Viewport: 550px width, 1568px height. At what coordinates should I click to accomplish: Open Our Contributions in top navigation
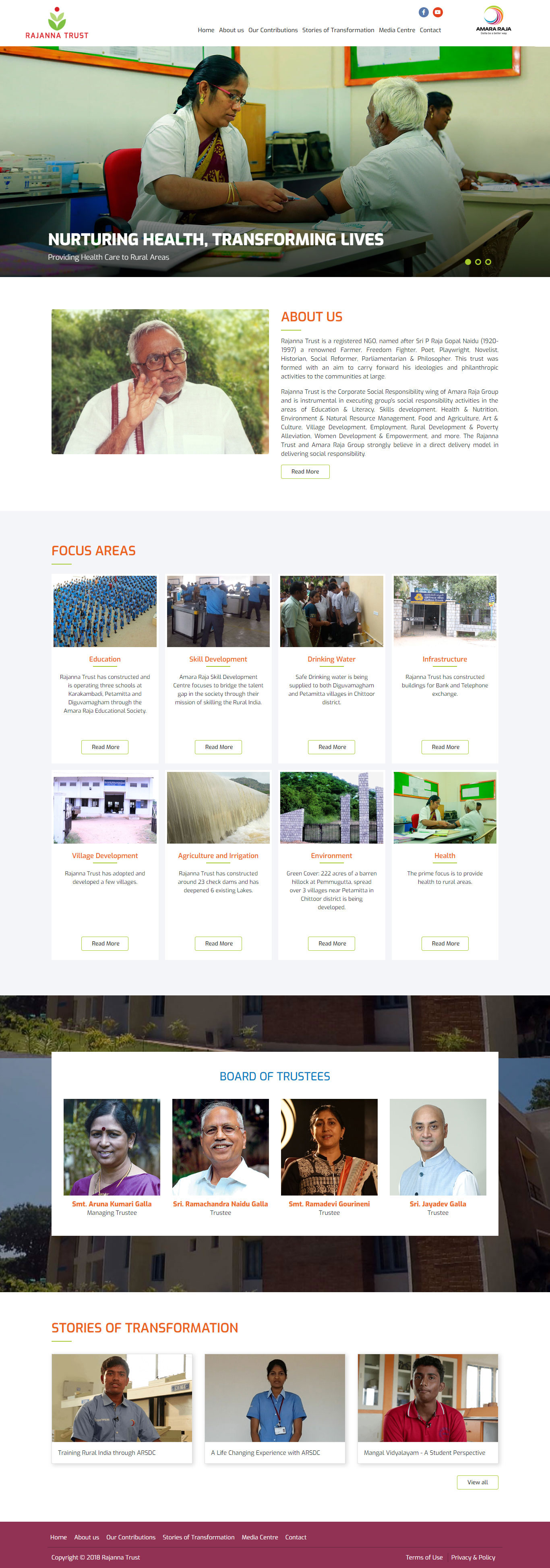click(x=273, y=30)
